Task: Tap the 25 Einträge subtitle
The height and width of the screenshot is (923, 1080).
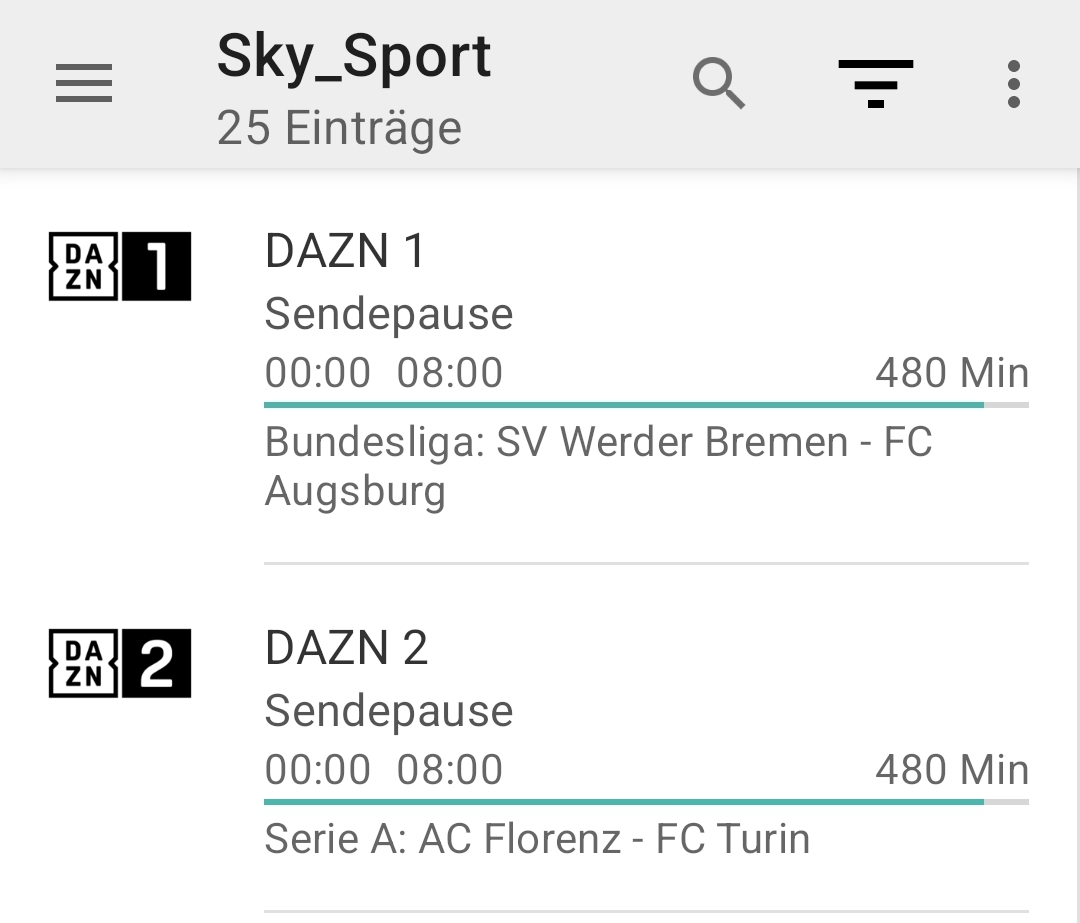Action: pyautogui.click(x=339, y=128)
